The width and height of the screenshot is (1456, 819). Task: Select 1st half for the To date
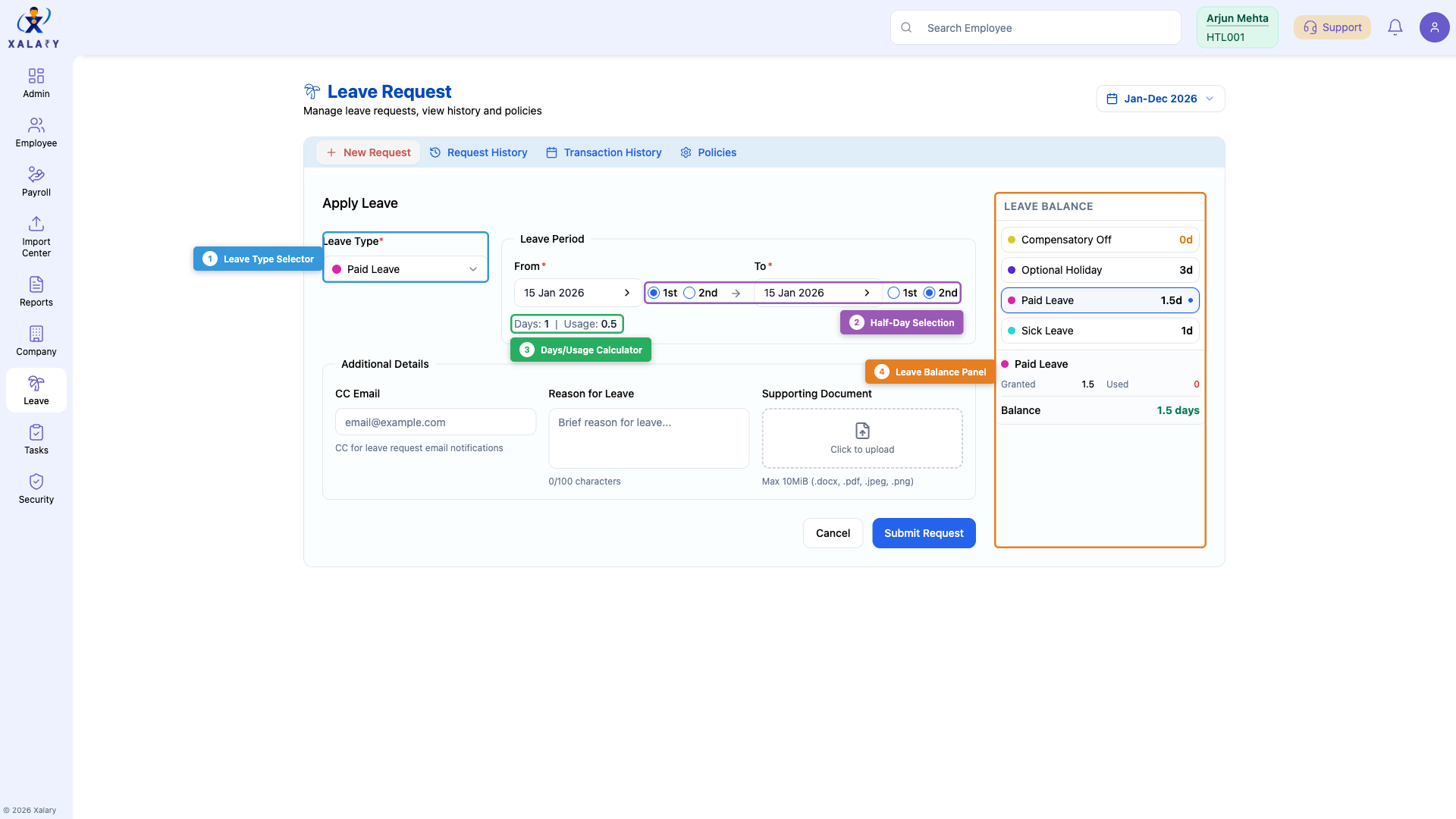(x=893, y=292)
